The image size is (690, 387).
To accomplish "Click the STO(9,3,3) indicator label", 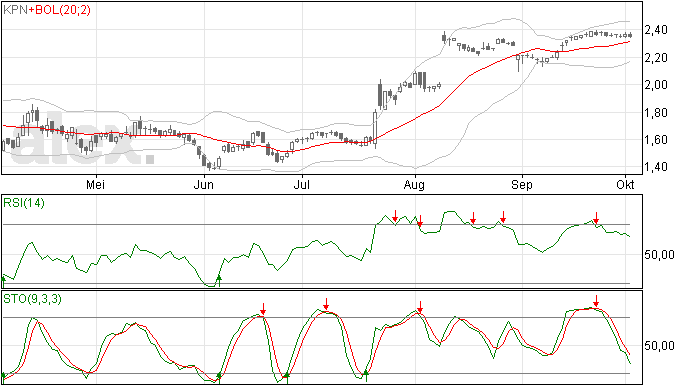I will click(32, 299).
